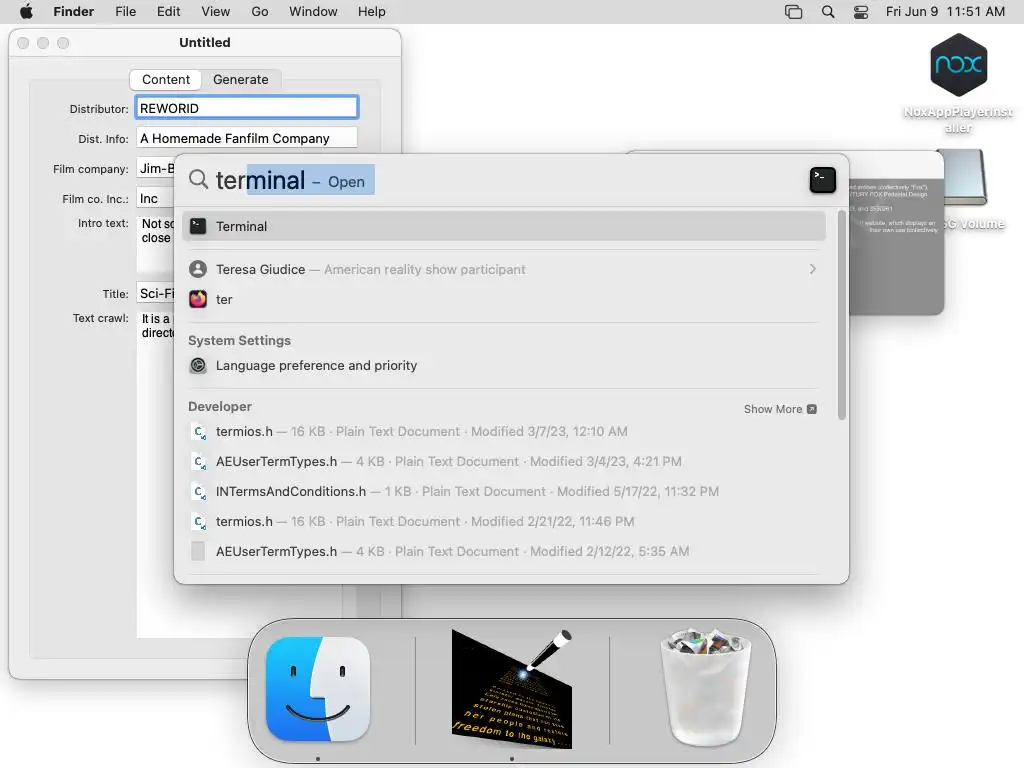Click the Firefox icon beside 'ter'
This screenshot has height=768, width=1024.
(x=198, y=299)
